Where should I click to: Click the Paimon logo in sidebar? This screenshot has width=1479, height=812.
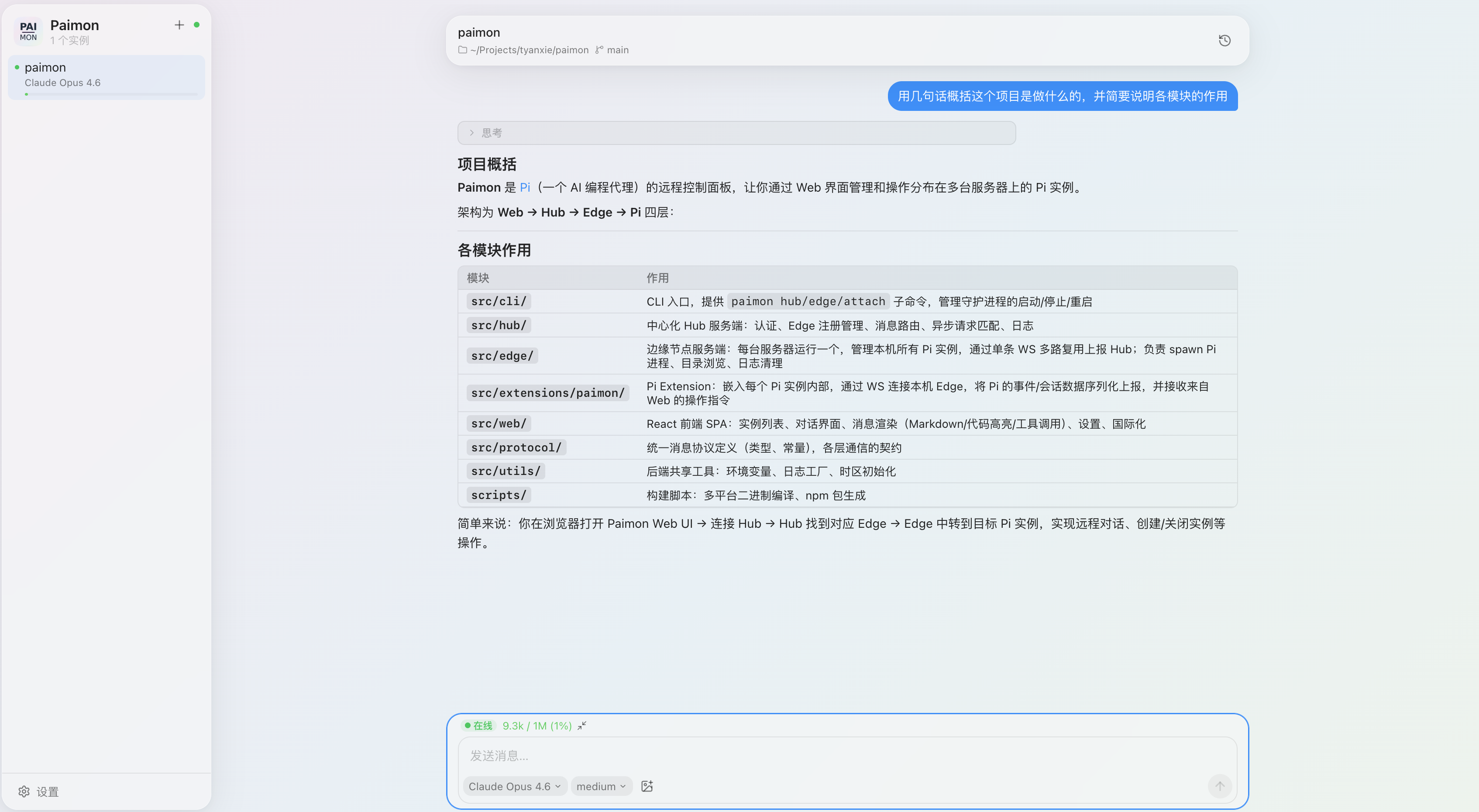pos(28,31)
